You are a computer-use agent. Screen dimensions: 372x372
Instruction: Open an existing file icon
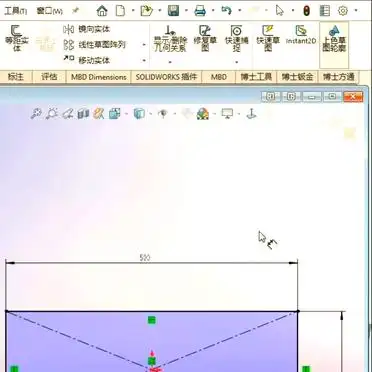(x=146, y=11)
